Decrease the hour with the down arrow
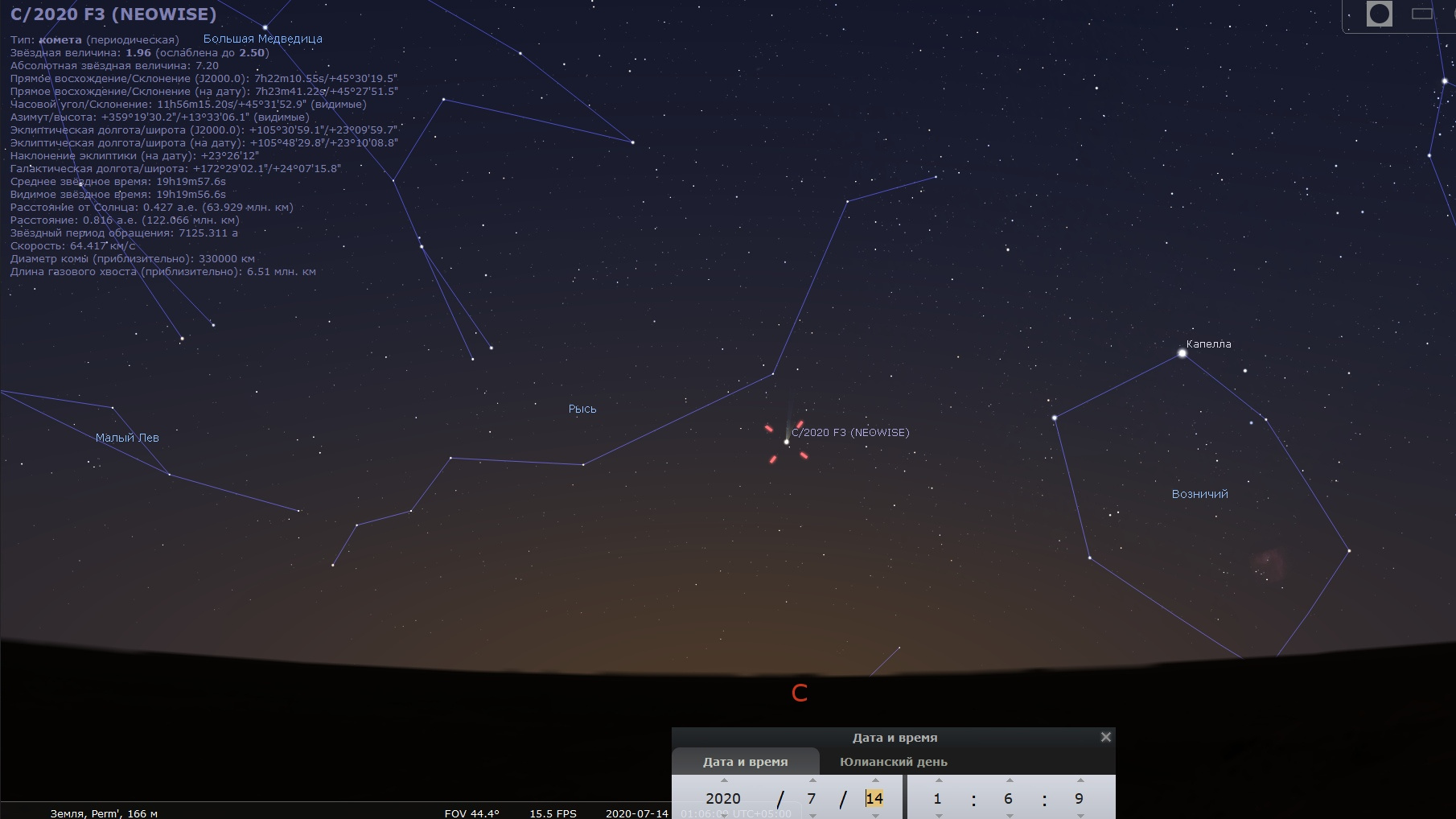This screenshot has height=819, width=1456. pos(938,815)
